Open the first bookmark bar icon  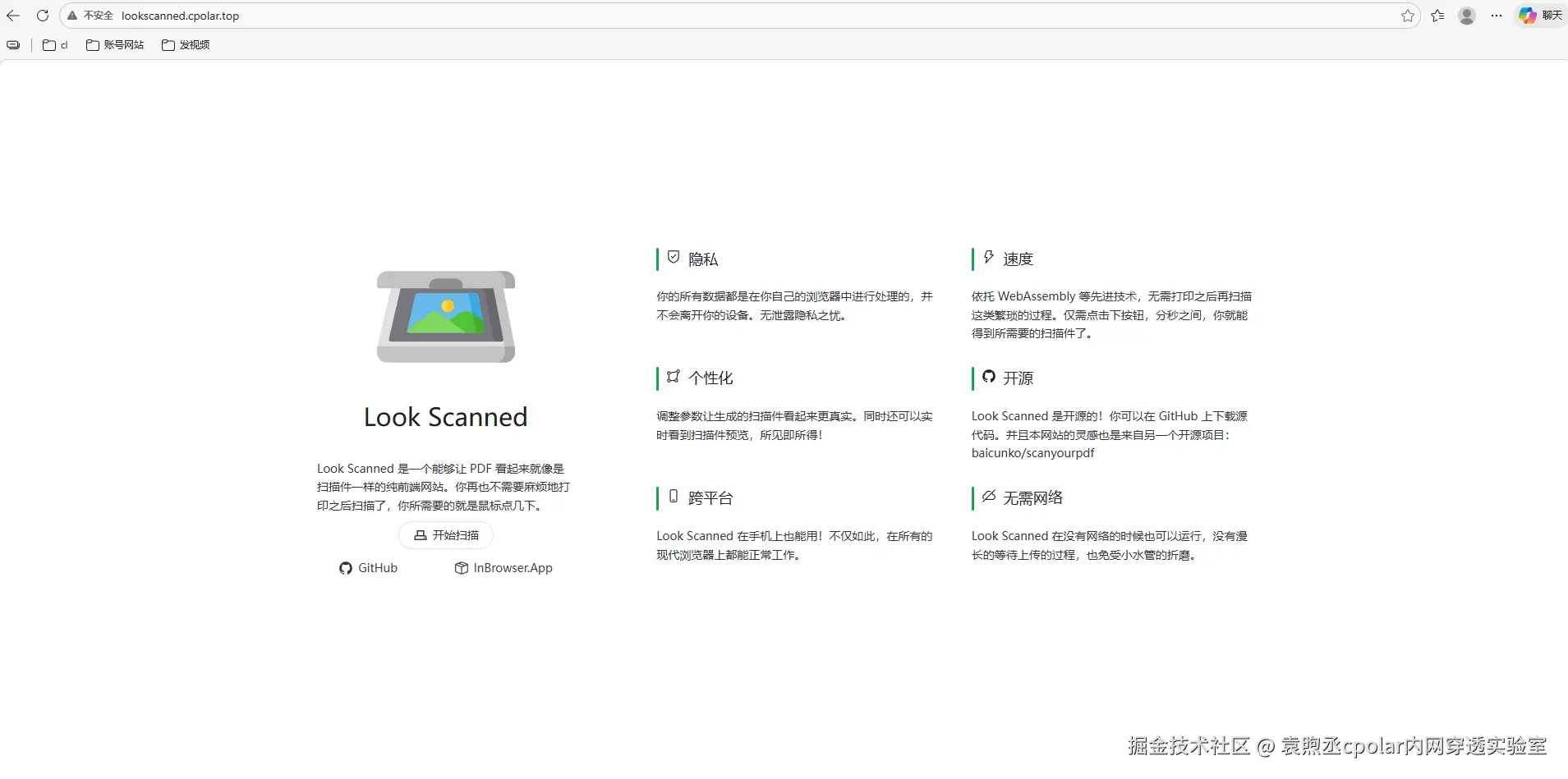[14, 45]
